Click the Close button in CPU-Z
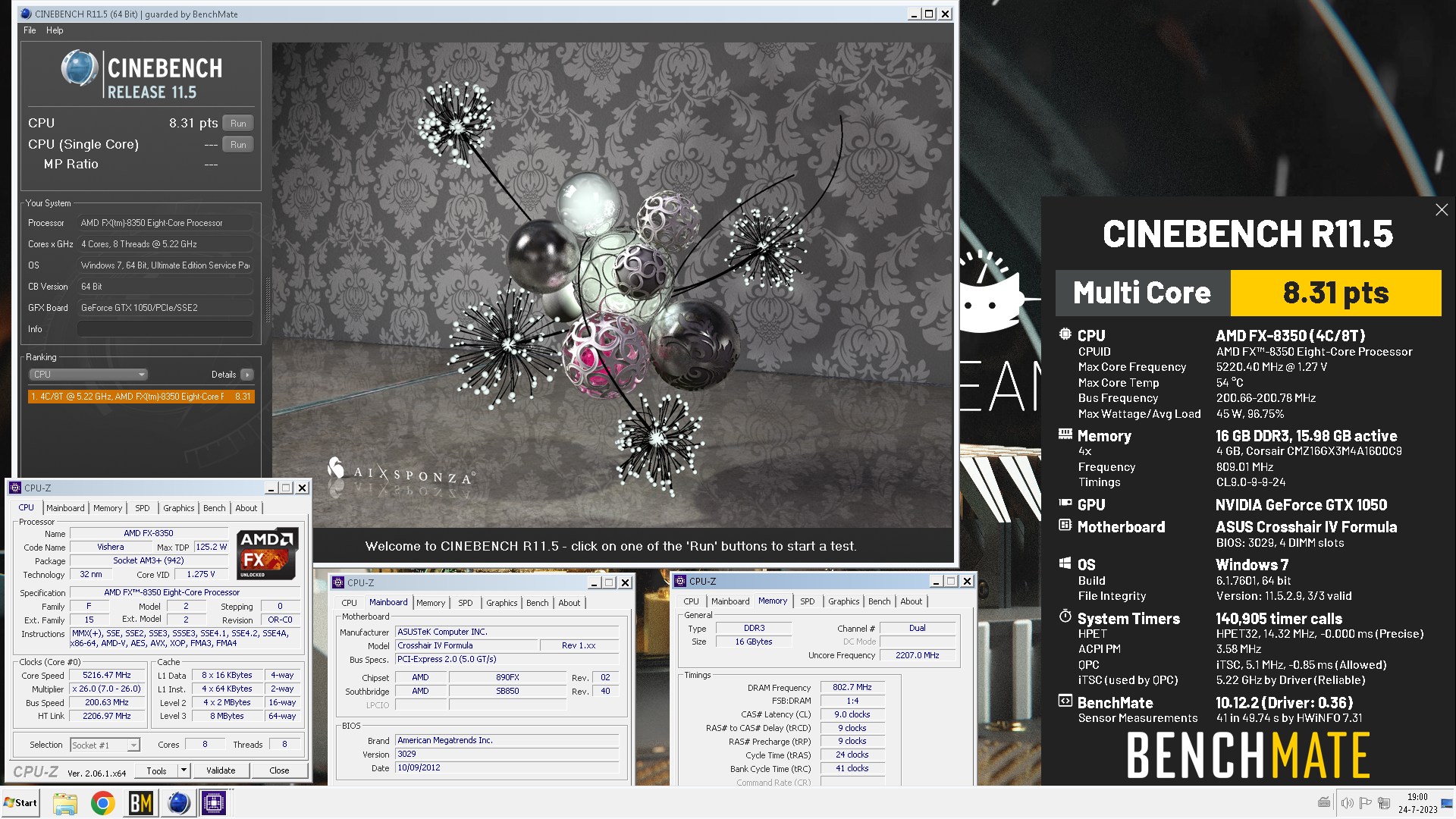1456x819 pixels. (x=279, y=770)
